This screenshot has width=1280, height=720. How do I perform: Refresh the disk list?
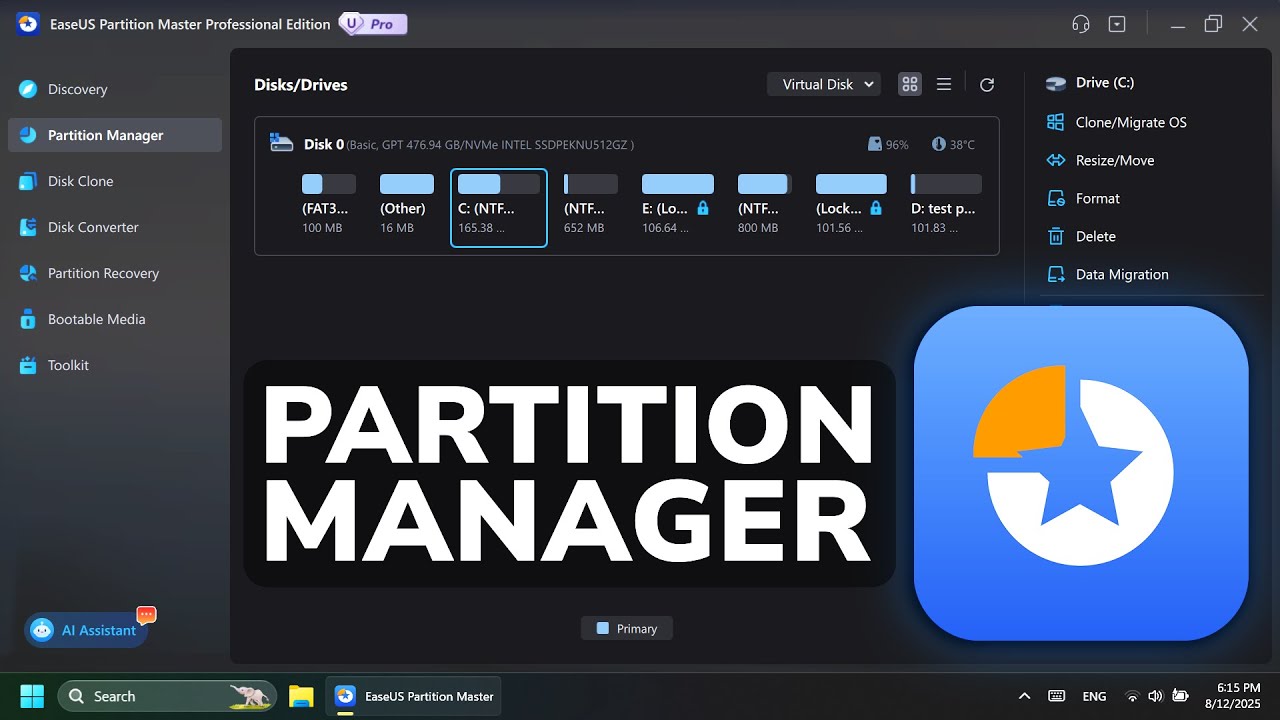(x=987, y=85)
